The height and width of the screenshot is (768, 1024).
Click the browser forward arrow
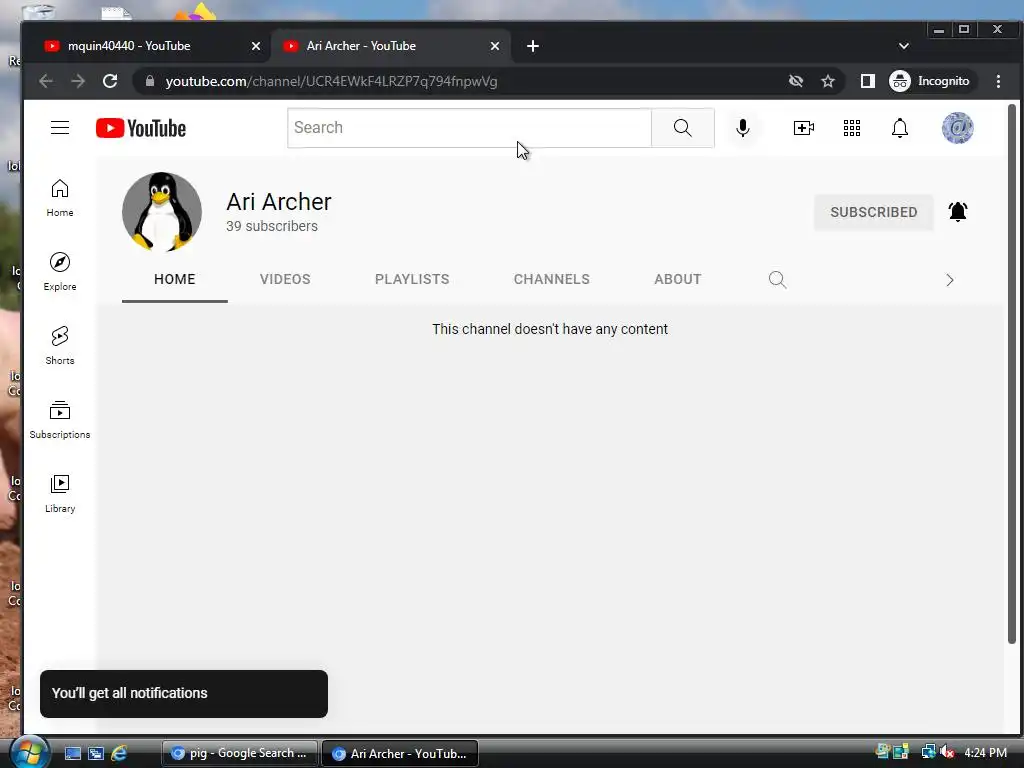78,81
